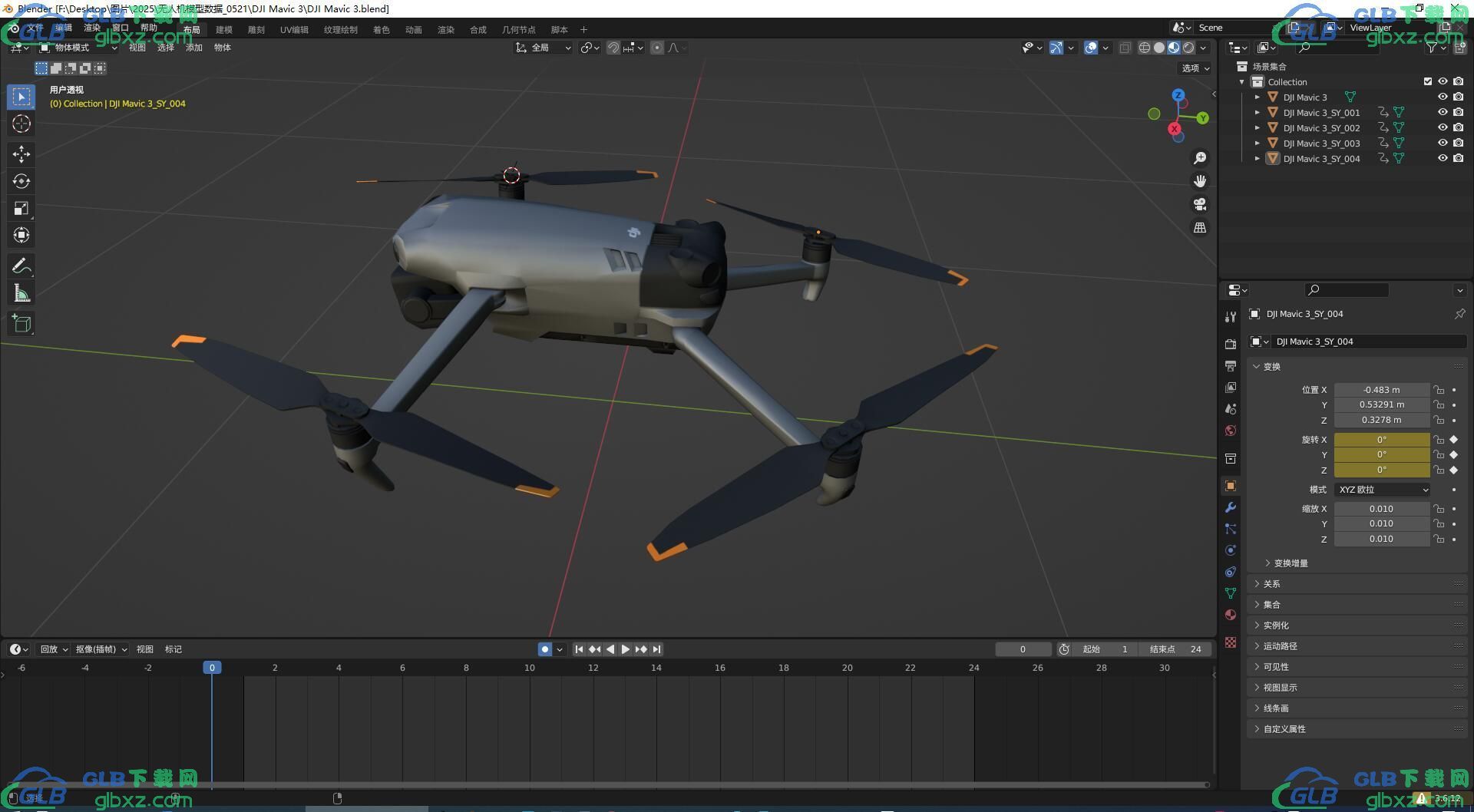This screenshot has height=812, width=1474.
Task: Hide DJI Mavic 3_SY_002 in viewport
Action: [x=1443, y=127]
